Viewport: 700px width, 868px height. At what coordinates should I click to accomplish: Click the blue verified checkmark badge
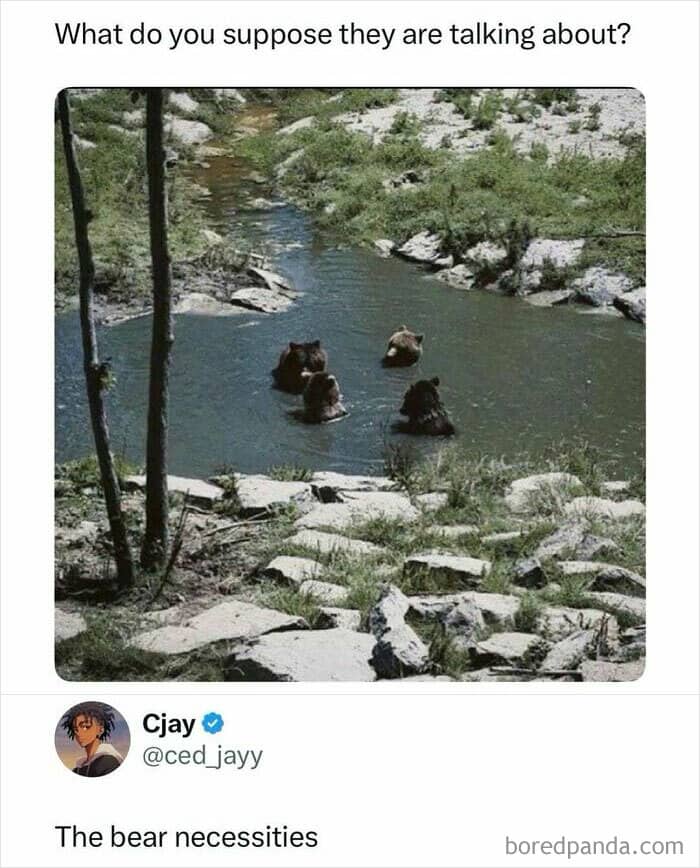(x=213, y=724)
